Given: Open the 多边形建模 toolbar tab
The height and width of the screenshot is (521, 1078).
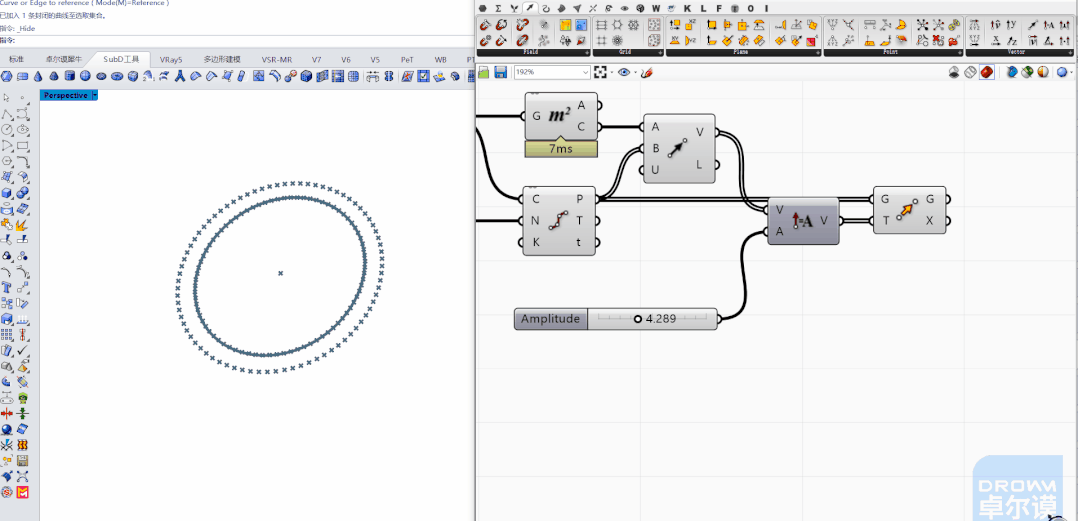Looking at the screenshot, I should tap(222, 60).
